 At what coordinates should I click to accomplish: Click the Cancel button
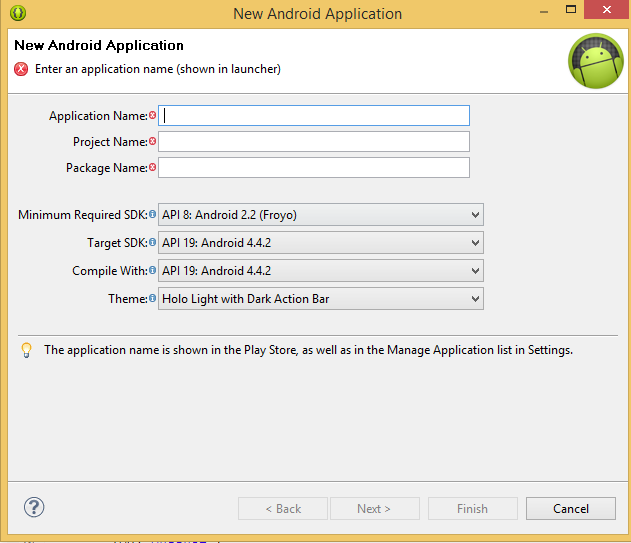click(571, 509)
